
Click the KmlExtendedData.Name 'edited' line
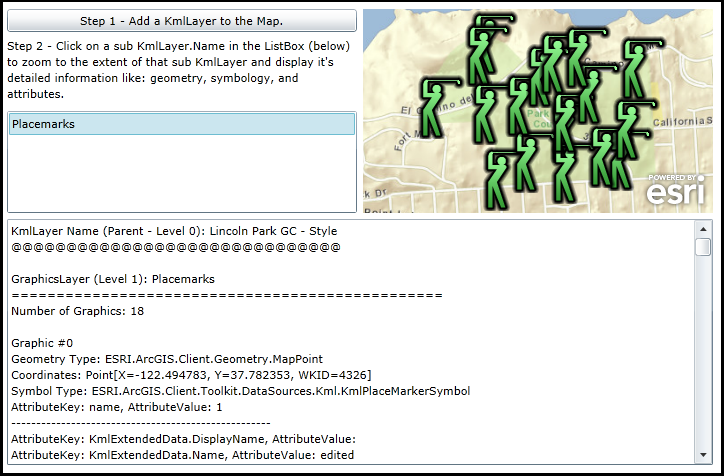coord(183,455)
